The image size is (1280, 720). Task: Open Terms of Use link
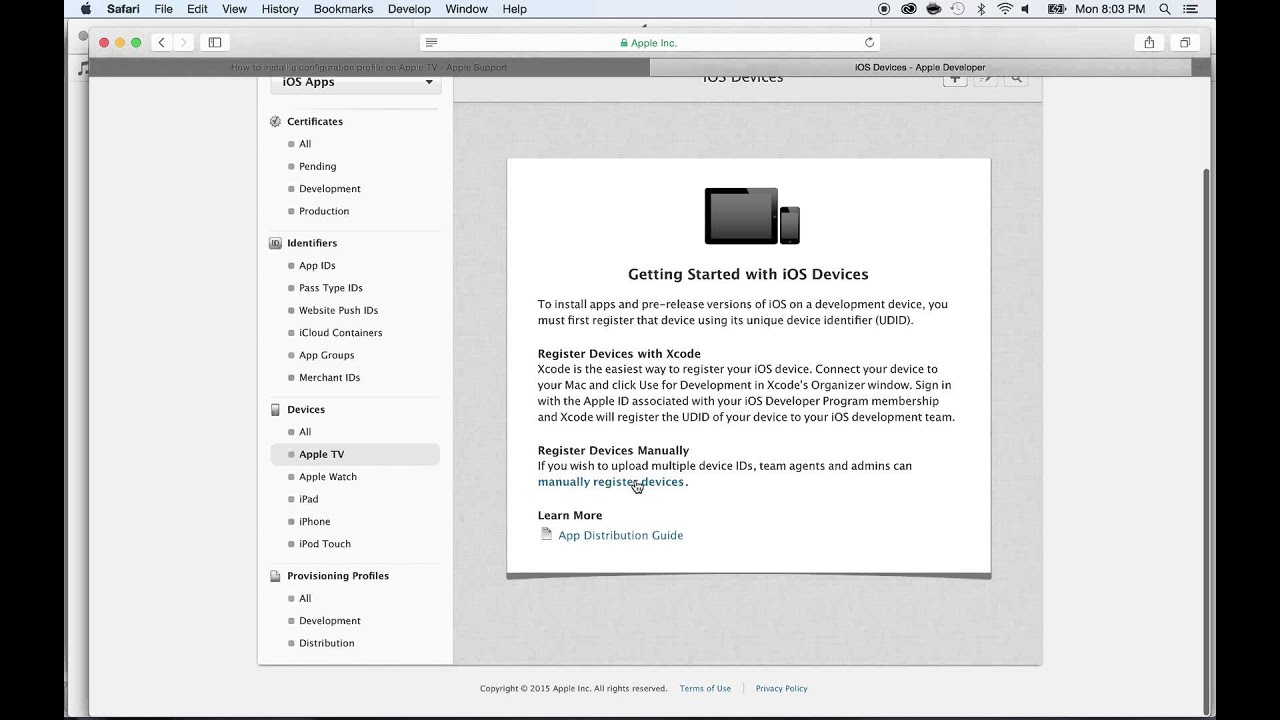[x=705, y=688]
